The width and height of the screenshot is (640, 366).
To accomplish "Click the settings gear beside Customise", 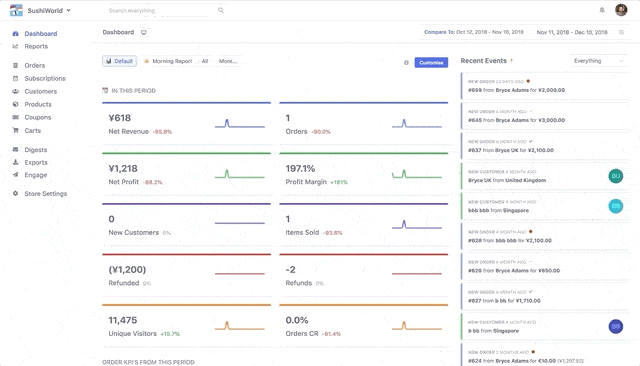I will click(x=406, y=62).
